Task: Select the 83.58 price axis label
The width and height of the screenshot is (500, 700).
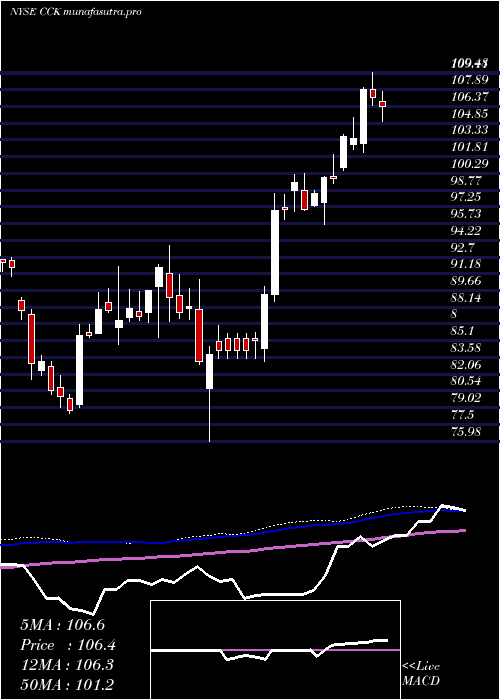Action: [464, 348]
